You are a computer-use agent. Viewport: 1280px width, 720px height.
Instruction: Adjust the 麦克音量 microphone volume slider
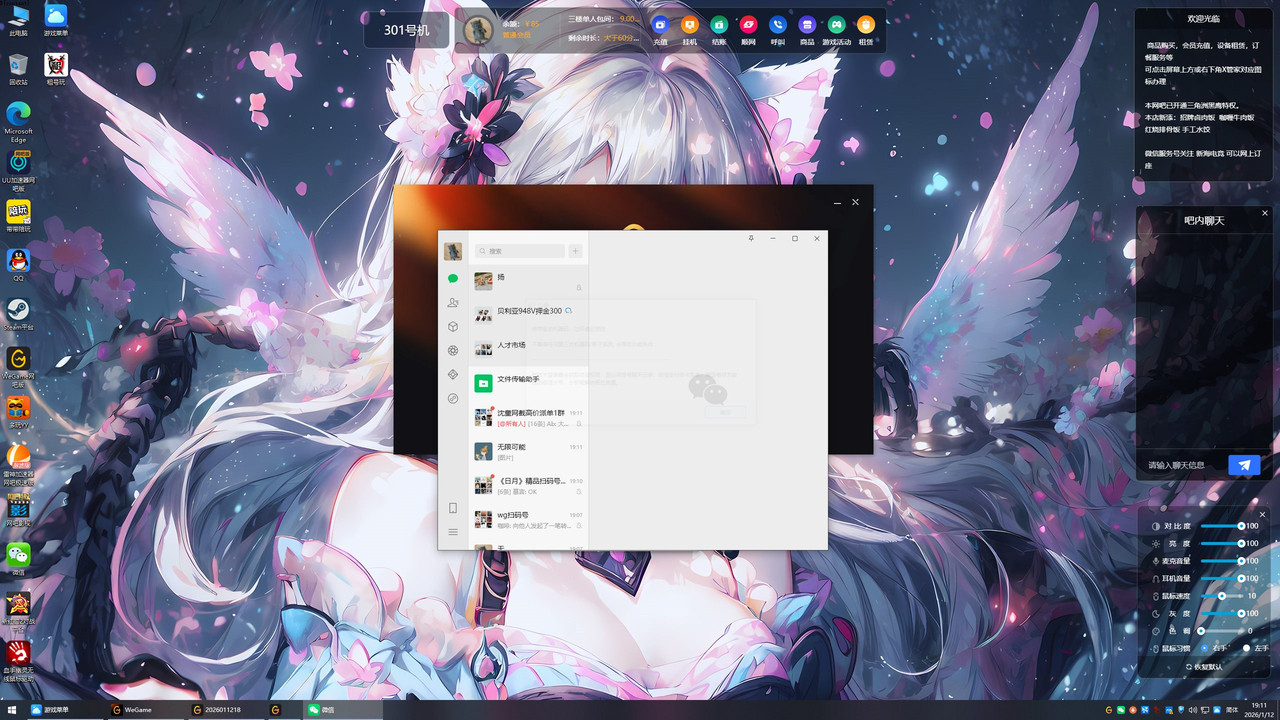pyautogui.click(x=1222, y=561)
